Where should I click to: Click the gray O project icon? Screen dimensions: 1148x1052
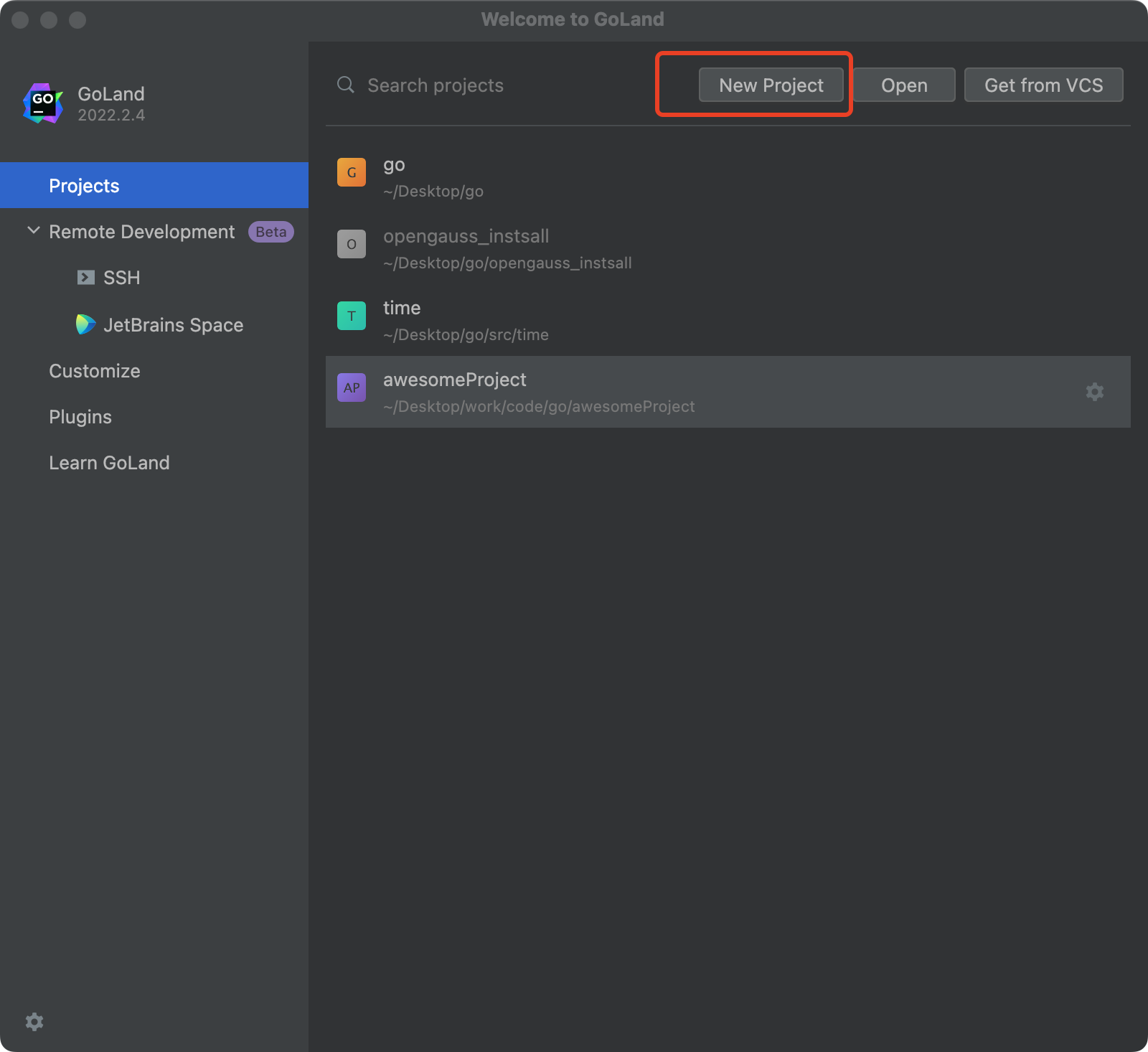pyautogui.click(x=352, y=244)
